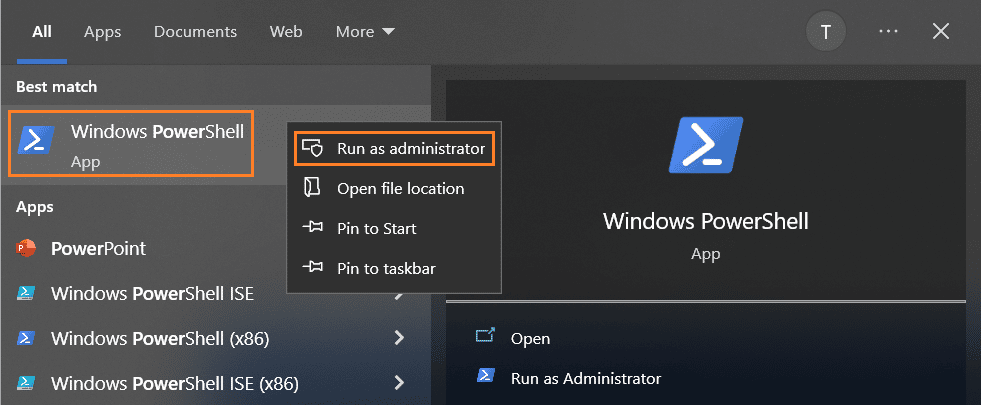Expand the More filter dropdown
981x405 pixels.
tap(365, 32)
